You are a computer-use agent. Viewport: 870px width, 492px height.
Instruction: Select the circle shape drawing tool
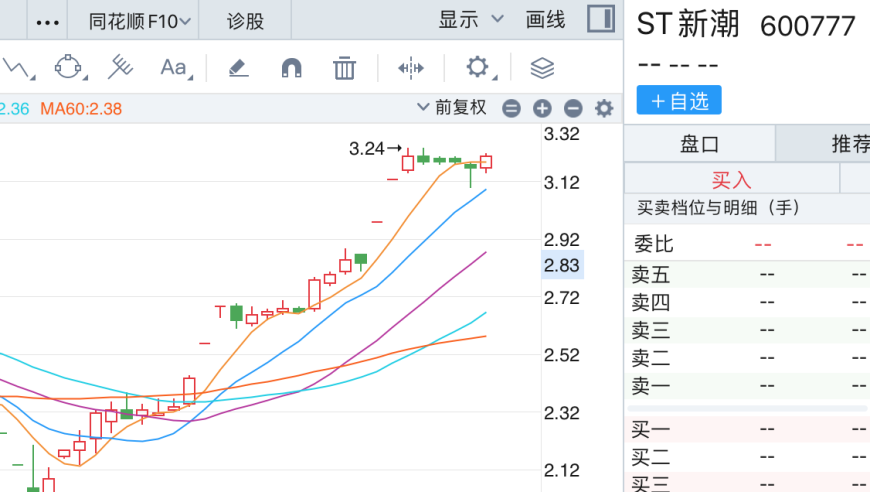[x=68, y=68]
